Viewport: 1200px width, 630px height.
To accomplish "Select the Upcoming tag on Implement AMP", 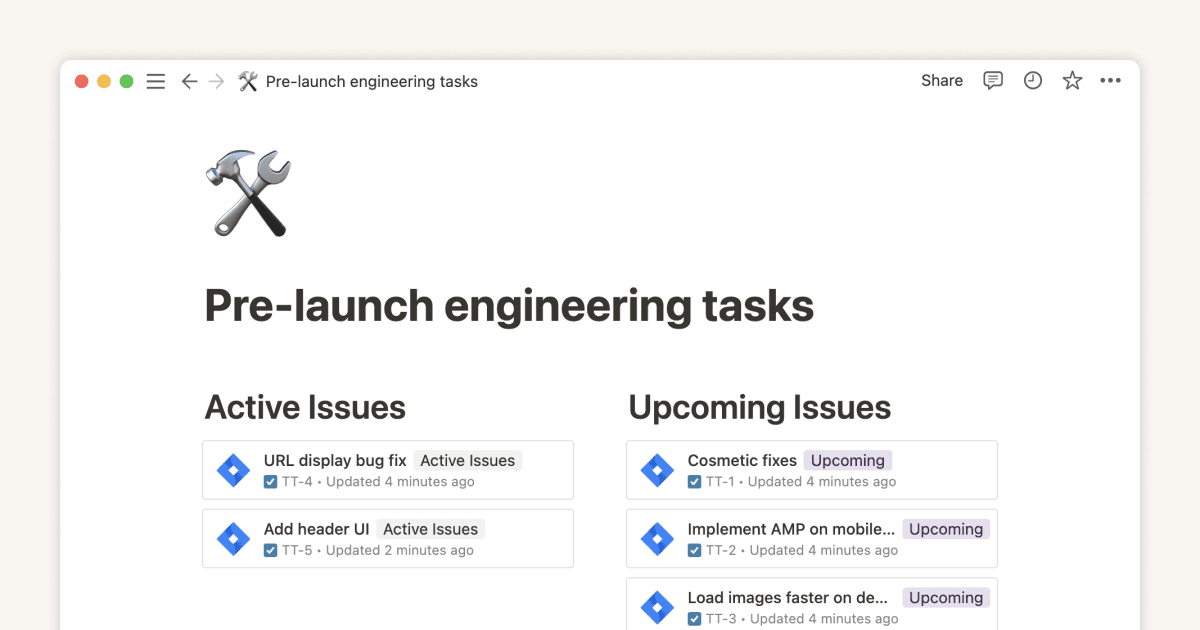I will pos(945,529).
